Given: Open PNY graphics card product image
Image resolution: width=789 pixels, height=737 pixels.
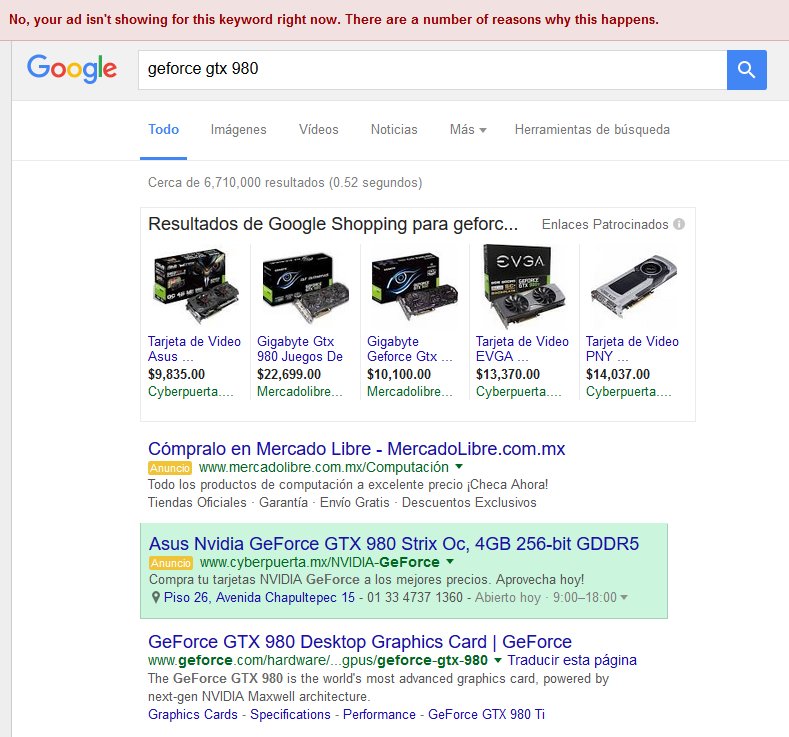Looking at the screenshot, I should 634,287.
